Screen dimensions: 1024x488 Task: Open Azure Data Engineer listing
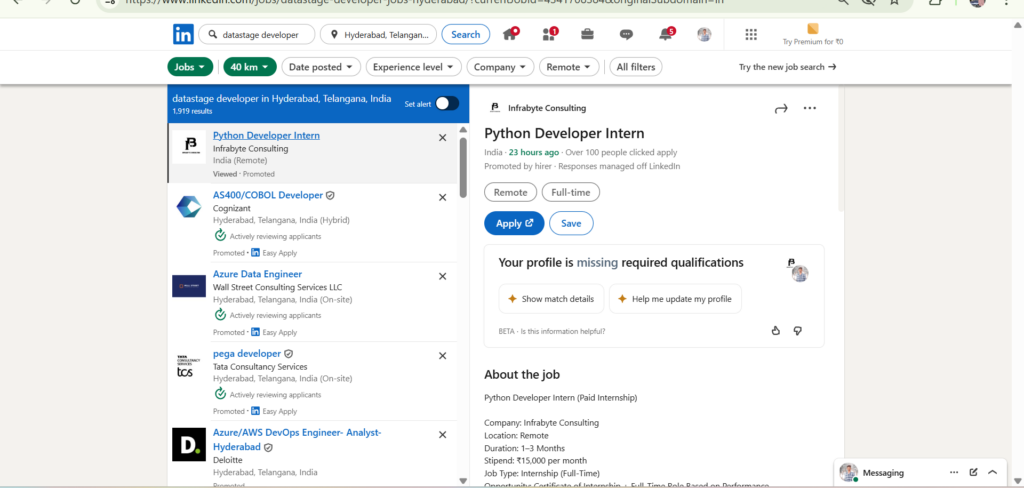(x=257, y=274)
